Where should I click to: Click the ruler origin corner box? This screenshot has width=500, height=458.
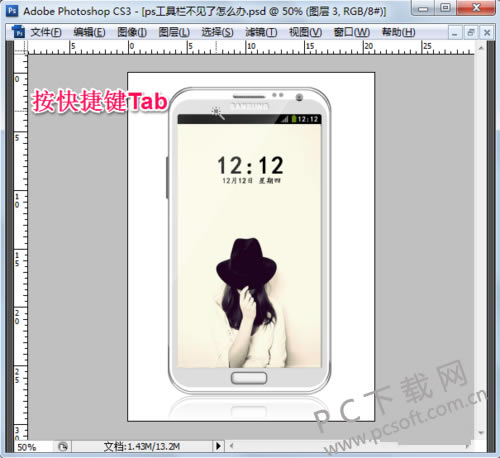[x=21, y=48]
